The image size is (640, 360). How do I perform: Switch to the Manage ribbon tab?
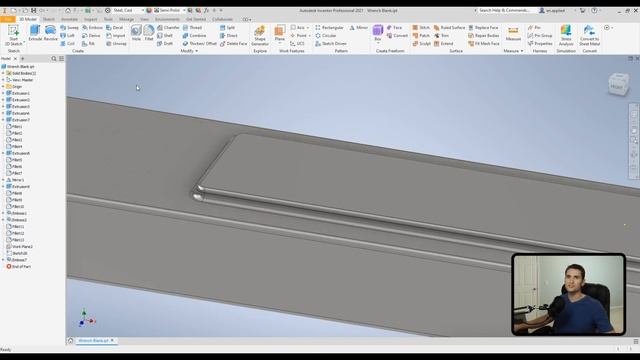point(126,19)
